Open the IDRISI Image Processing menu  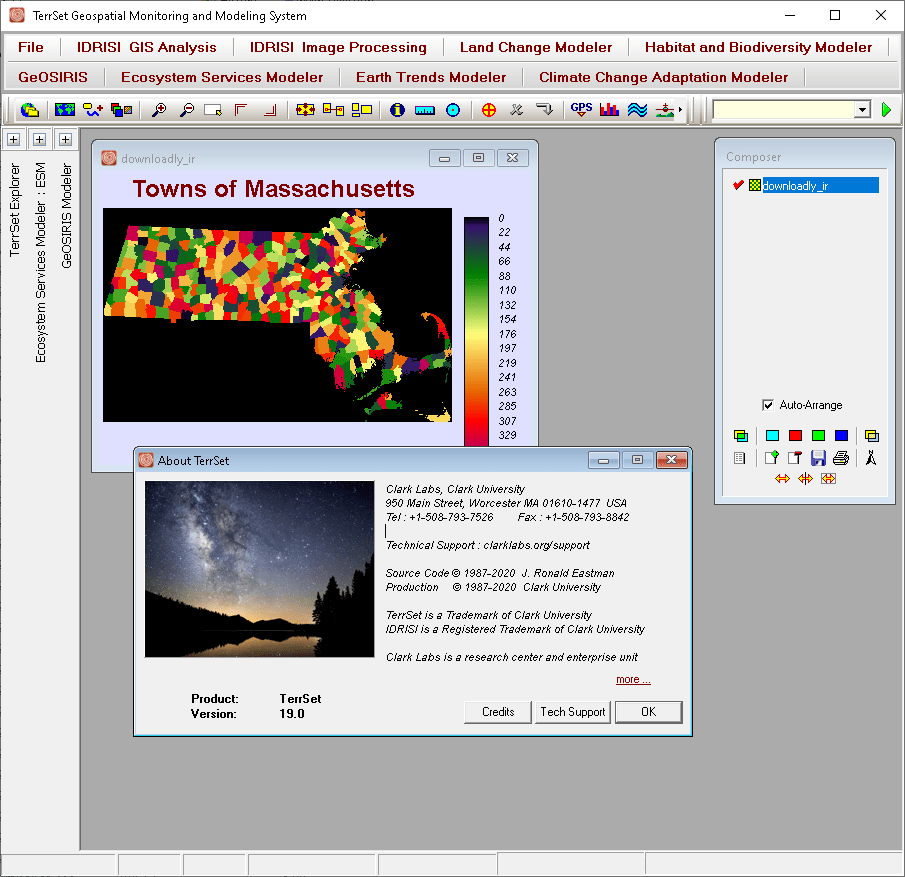tap(338, 47)
